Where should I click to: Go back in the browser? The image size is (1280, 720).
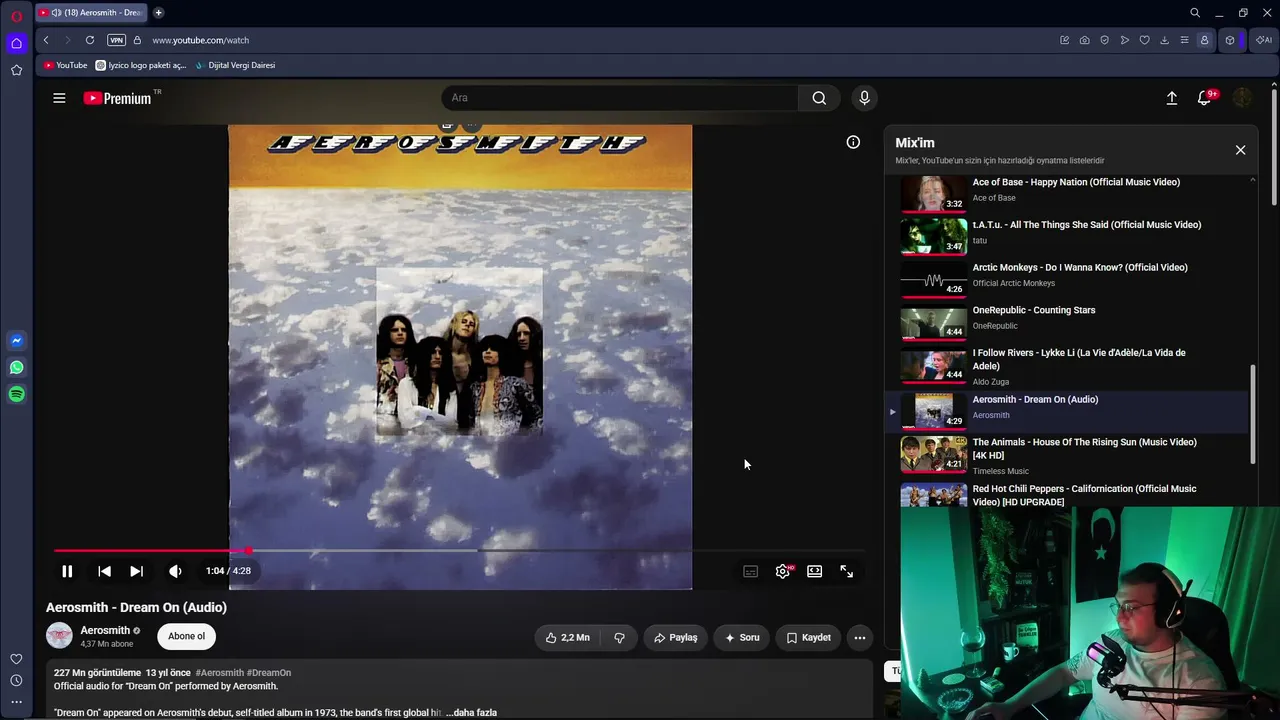pyautogui.click(x=46, y=40)
